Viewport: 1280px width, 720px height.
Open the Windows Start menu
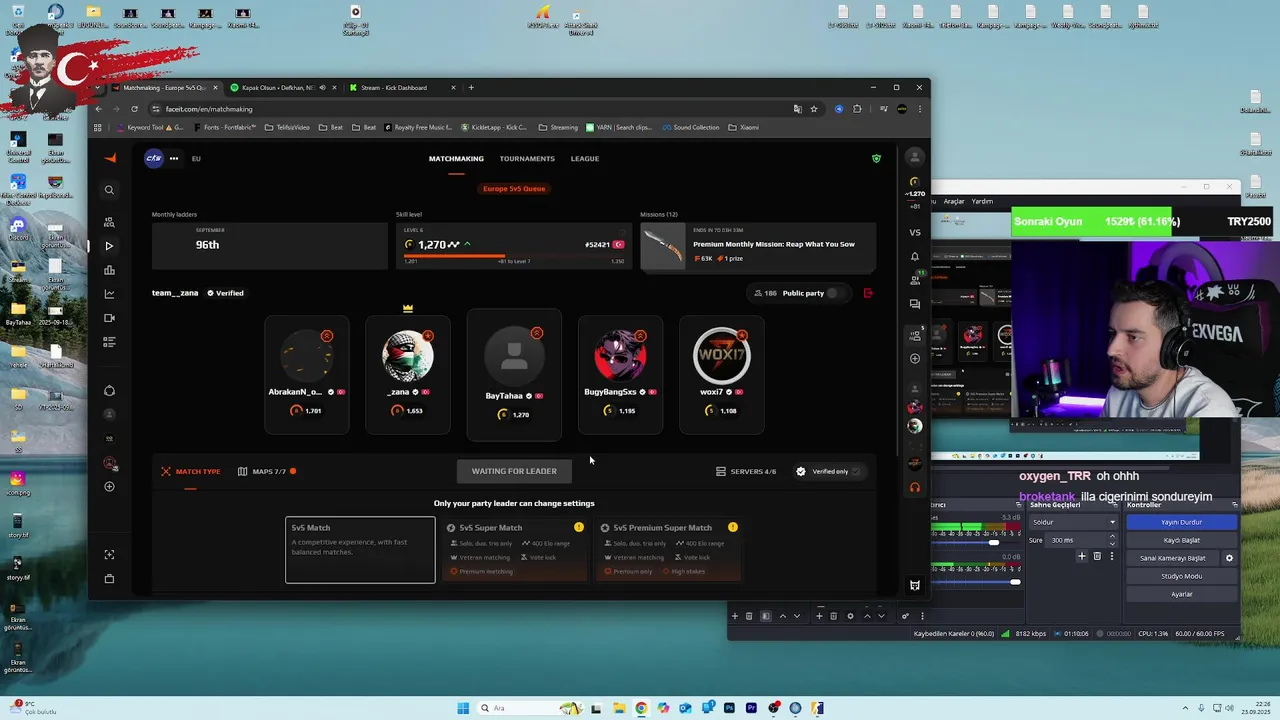pyautogui.click(x=463, y=708)
